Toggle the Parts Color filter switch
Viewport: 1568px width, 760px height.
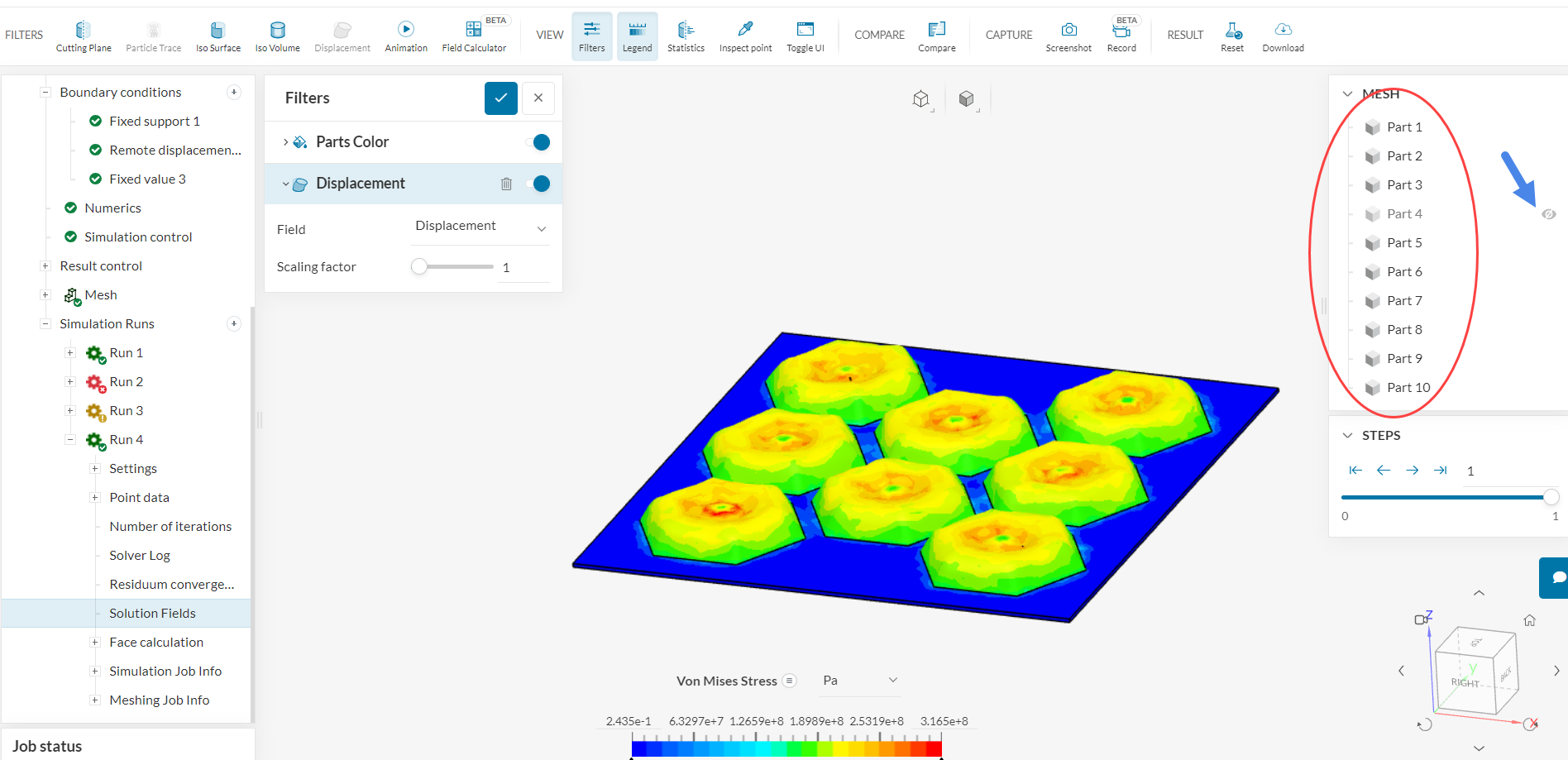pyautogui.click(x=538, y=142)
